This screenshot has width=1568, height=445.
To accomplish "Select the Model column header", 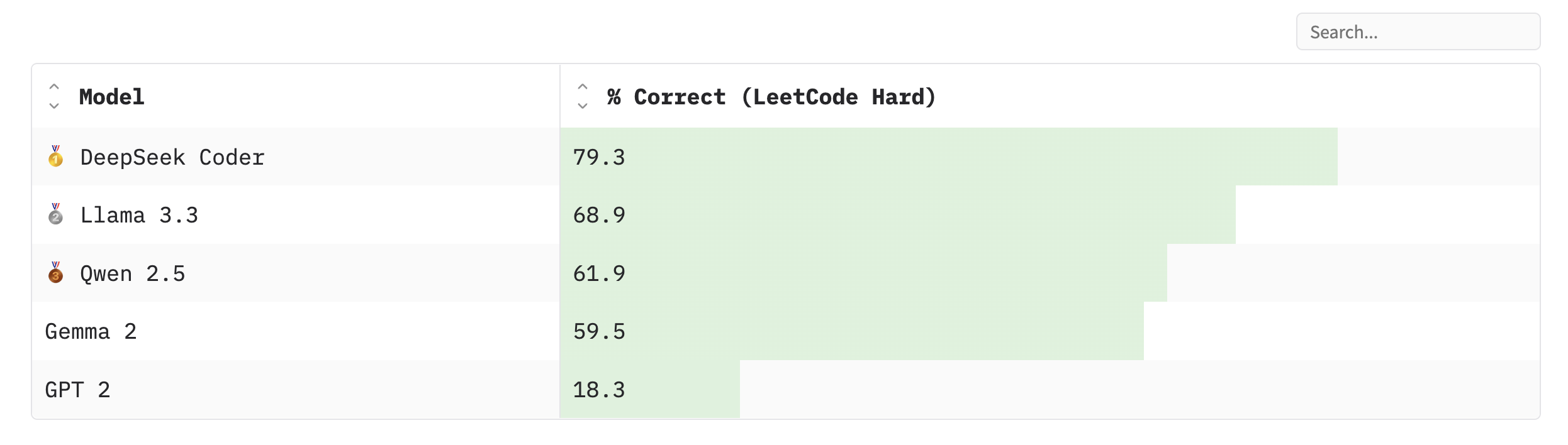I will (111, 97).
